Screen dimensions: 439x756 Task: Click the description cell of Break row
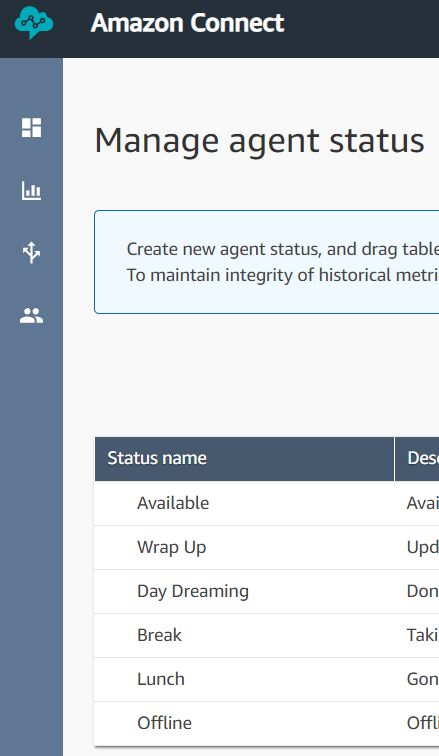[417, 635]
